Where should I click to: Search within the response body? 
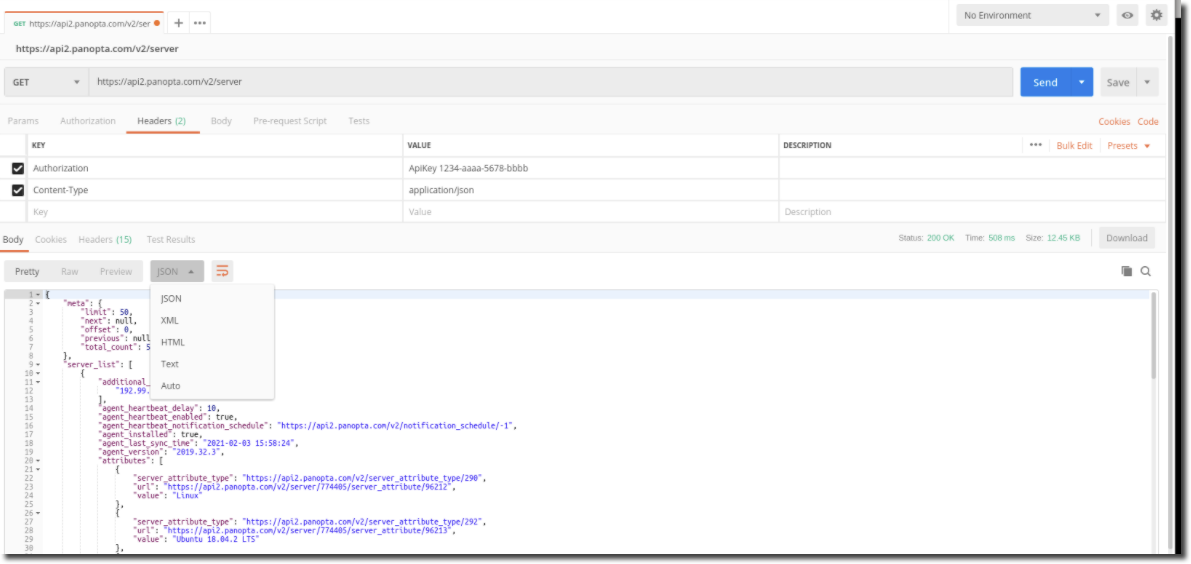1146,271
